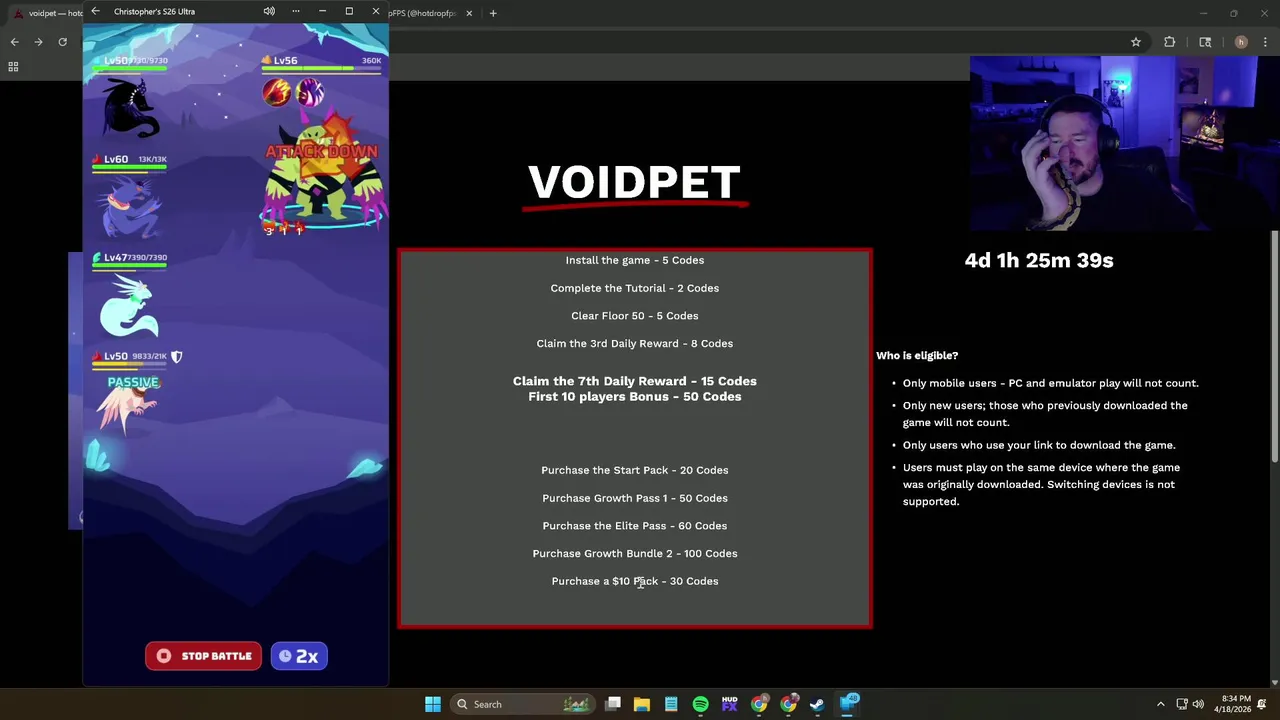Mute audio in Christopher's S26 Ultra window
Screen dimensions: 1280x720
(269, 11)
